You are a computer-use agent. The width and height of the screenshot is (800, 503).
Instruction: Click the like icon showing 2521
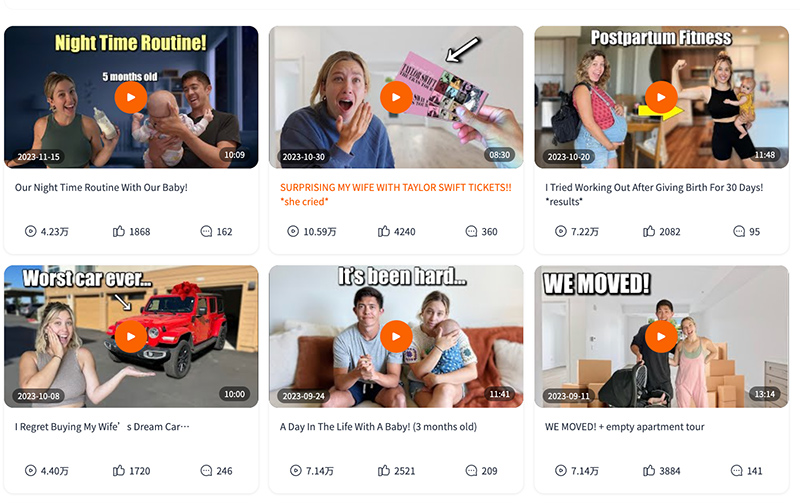click(384, 470)
